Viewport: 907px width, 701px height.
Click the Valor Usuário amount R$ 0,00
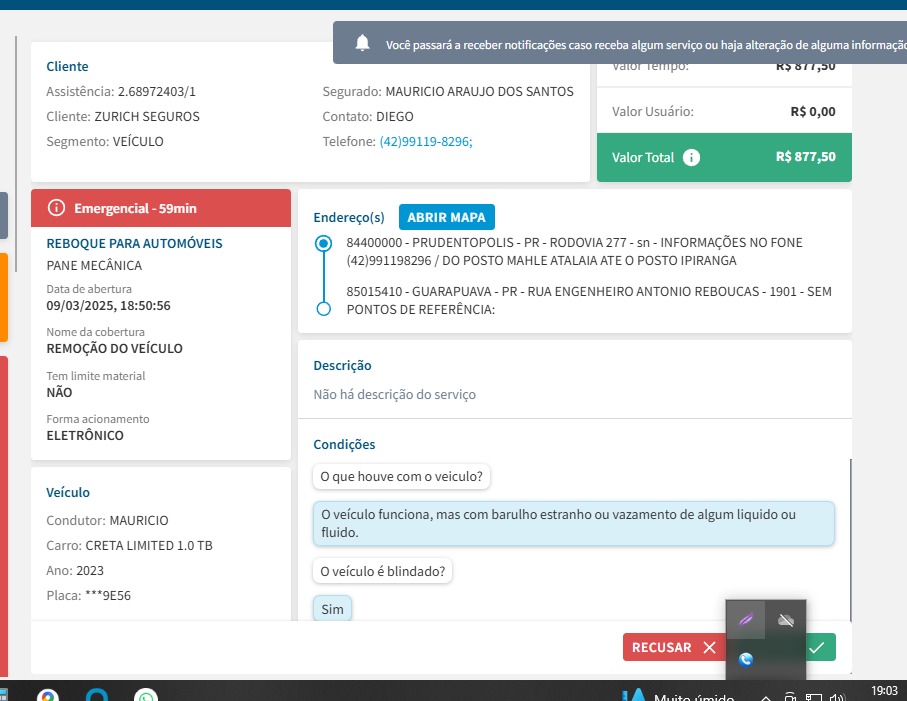(x=813, y=112)
